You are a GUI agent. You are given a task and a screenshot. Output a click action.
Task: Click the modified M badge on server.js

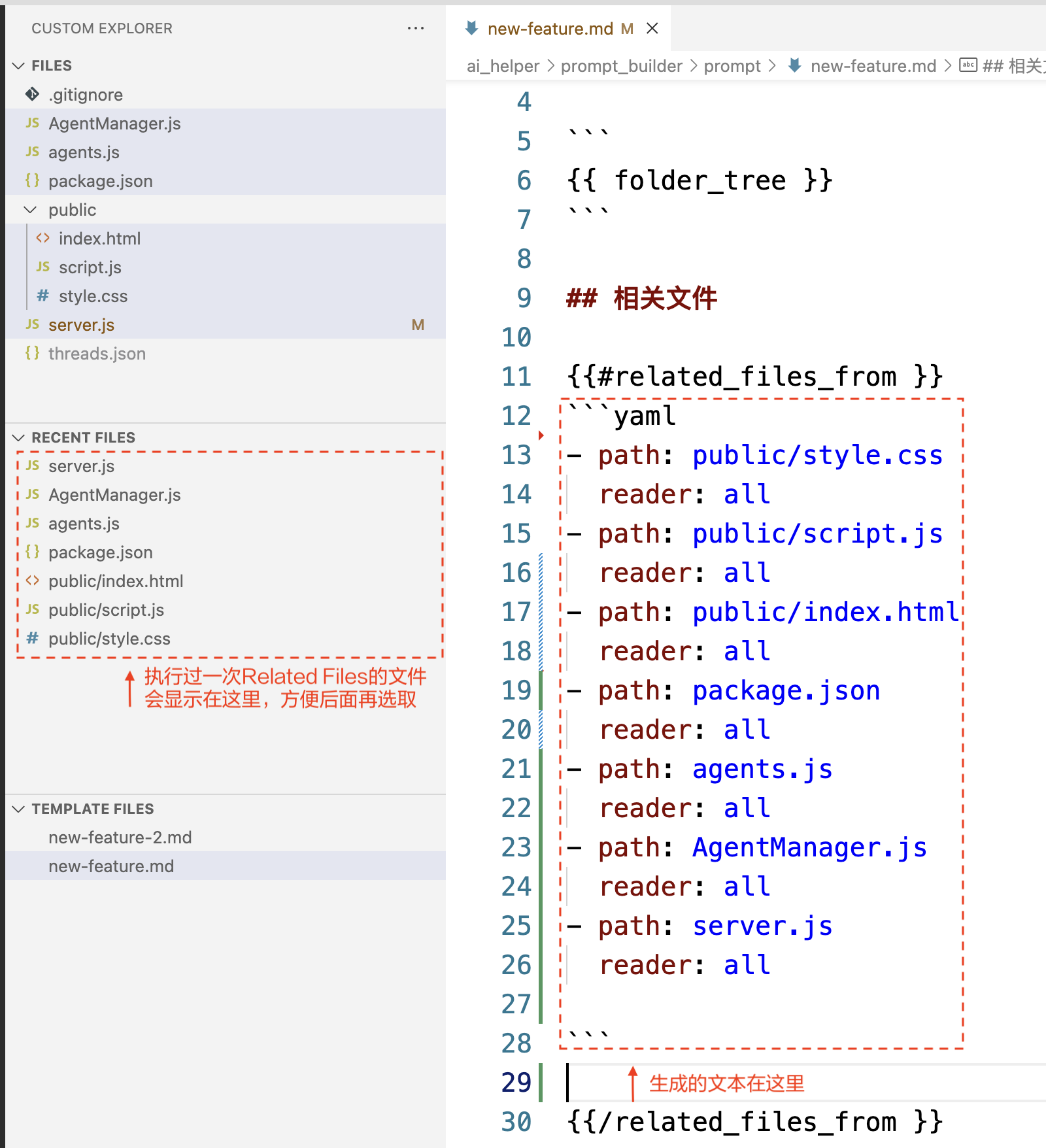coord(418,325)
